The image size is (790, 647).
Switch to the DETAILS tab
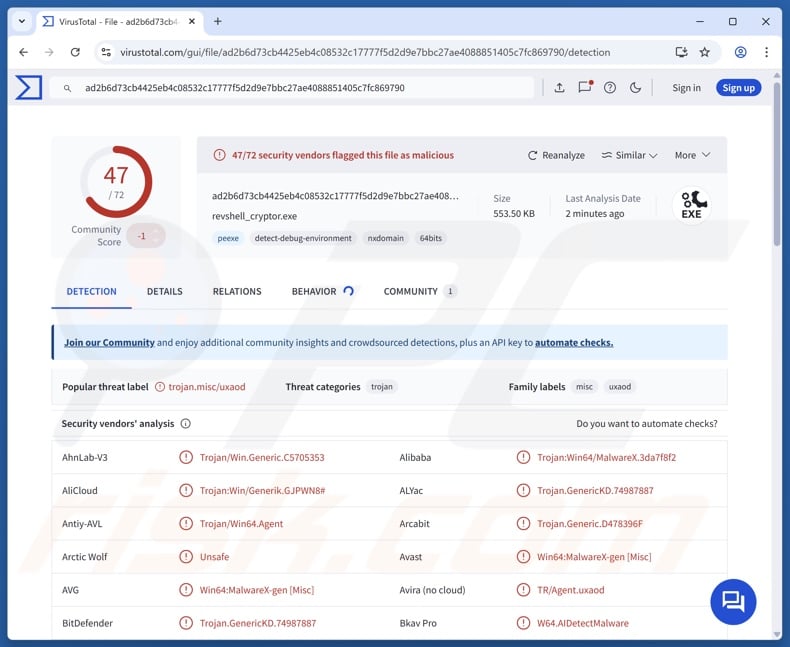[165, 291]
